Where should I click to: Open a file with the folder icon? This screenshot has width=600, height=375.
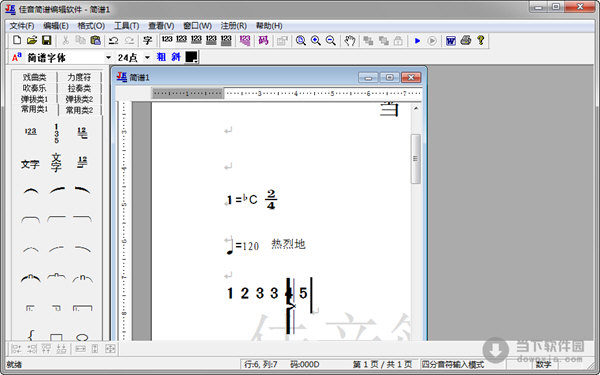click(32, 40)
